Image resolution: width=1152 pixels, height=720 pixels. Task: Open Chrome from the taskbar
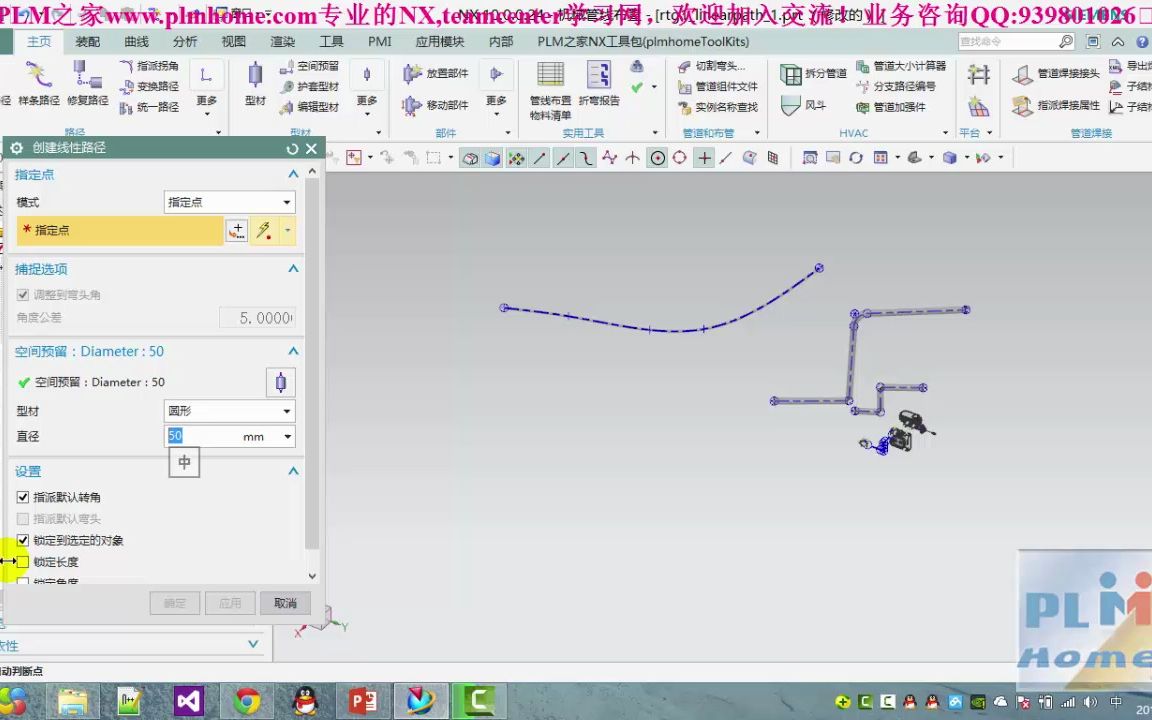247,702
